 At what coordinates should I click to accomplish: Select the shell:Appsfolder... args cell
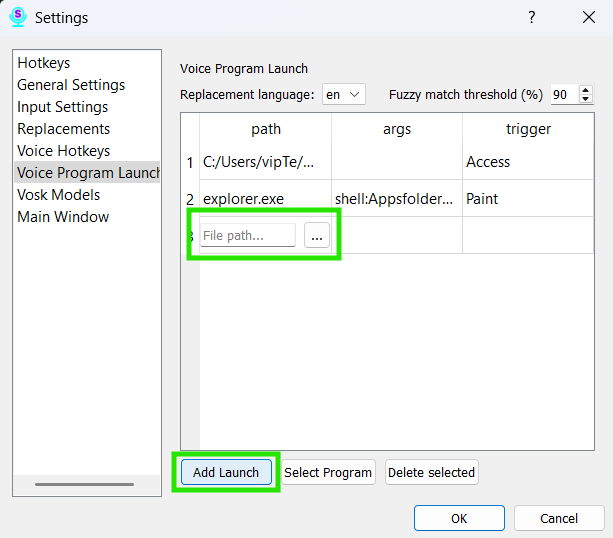(397, 199)
